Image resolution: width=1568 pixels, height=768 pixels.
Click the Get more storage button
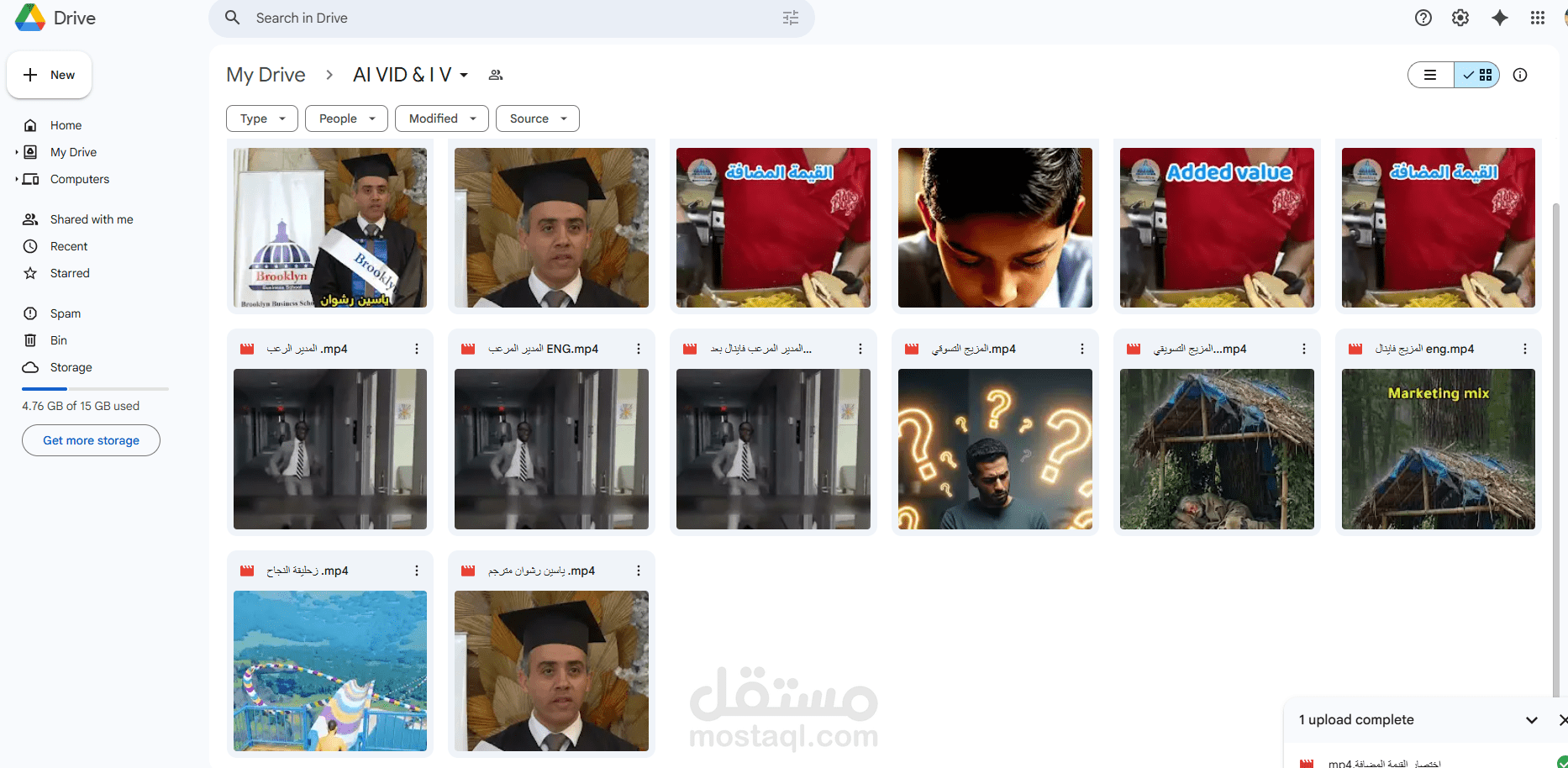90,439
